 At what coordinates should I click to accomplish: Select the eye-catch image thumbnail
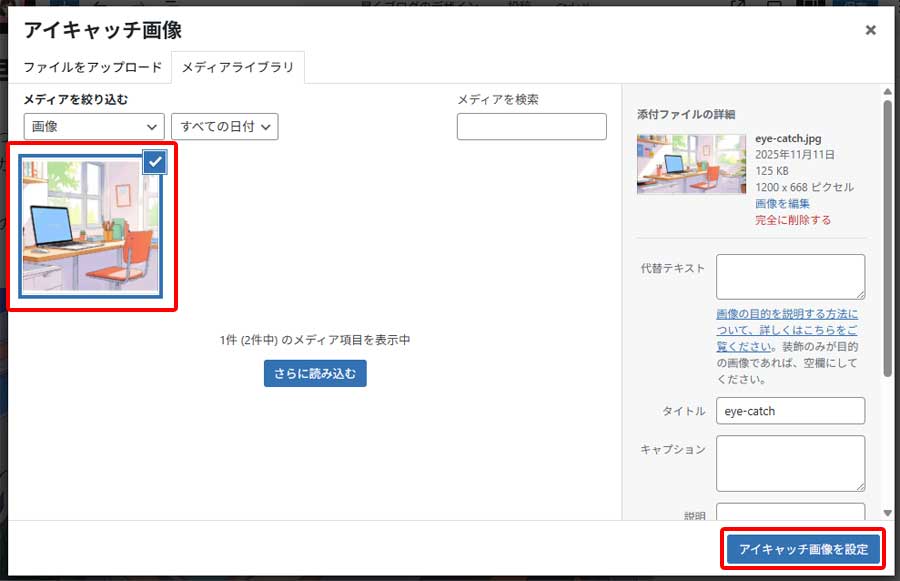click(x=90, y=227)
